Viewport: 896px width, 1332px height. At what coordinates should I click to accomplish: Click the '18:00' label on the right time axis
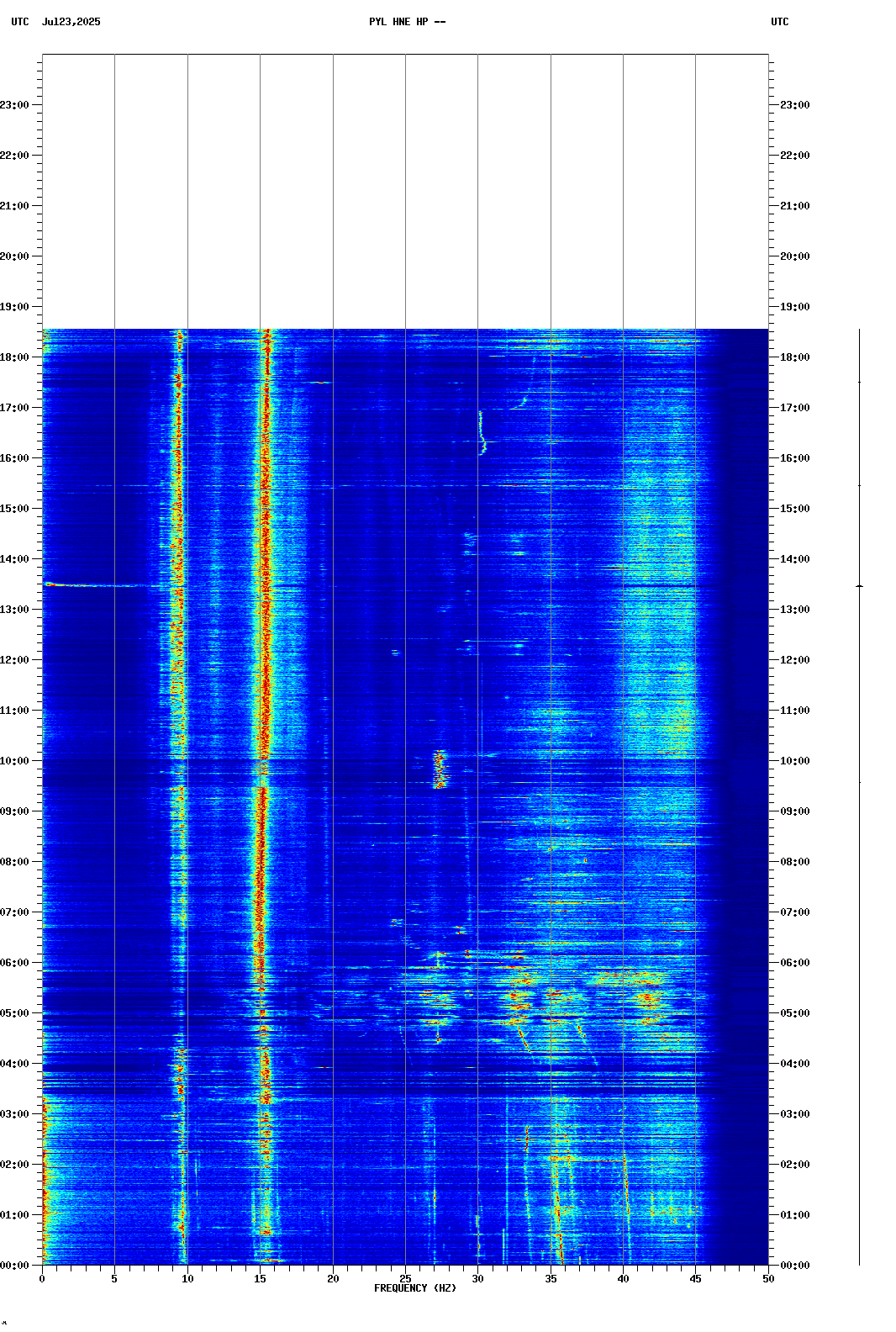click(x=795, y=357)
